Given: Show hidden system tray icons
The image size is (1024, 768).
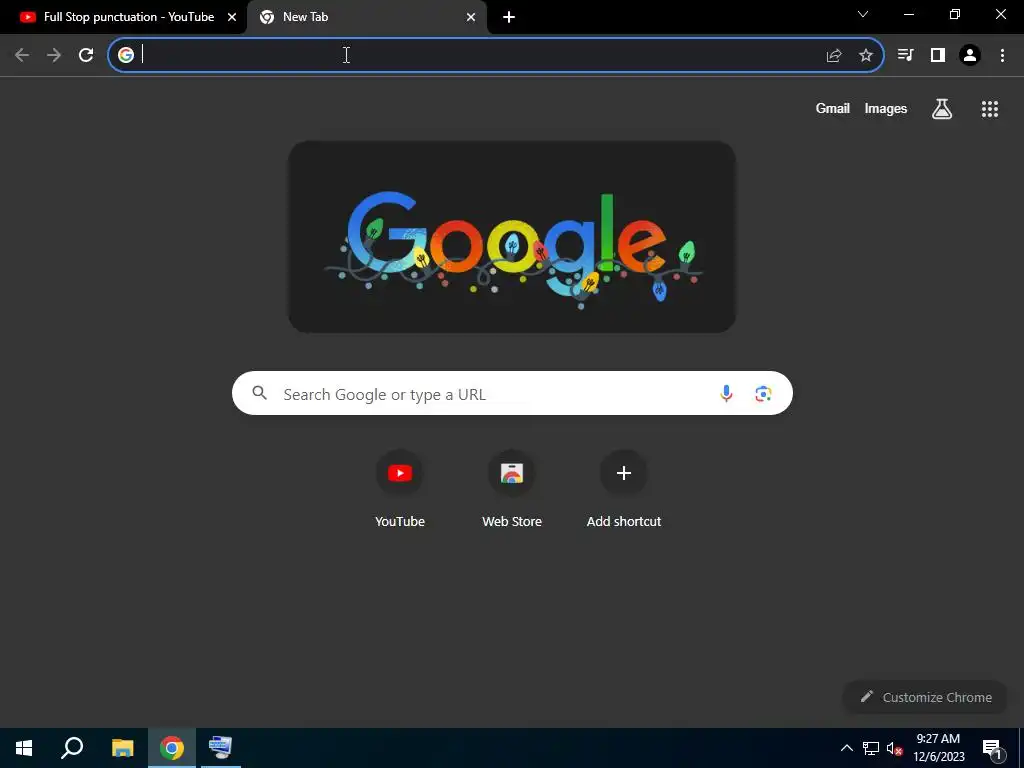Looking at the screenshot, I should (x=846, y=748).
